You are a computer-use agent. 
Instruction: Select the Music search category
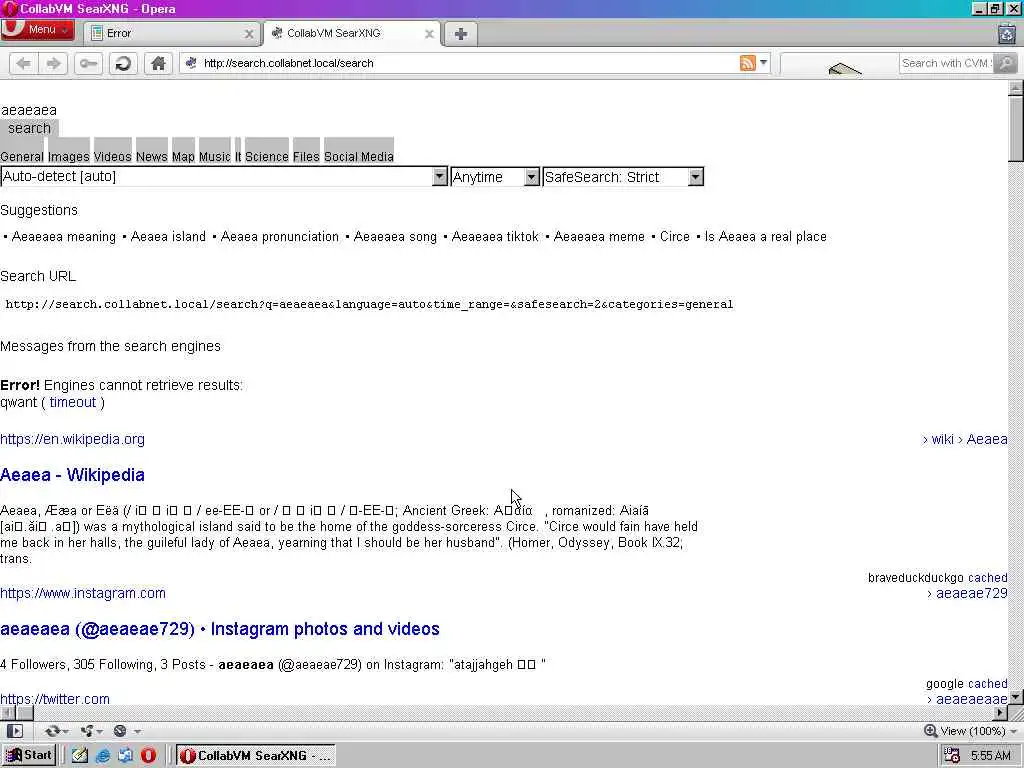(x=215, y=157)
